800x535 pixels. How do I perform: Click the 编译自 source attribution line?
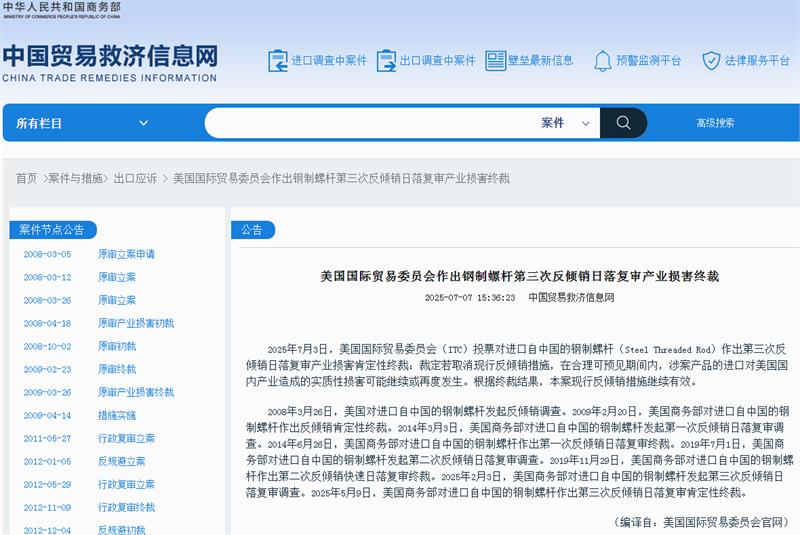(x=702, y=522)
